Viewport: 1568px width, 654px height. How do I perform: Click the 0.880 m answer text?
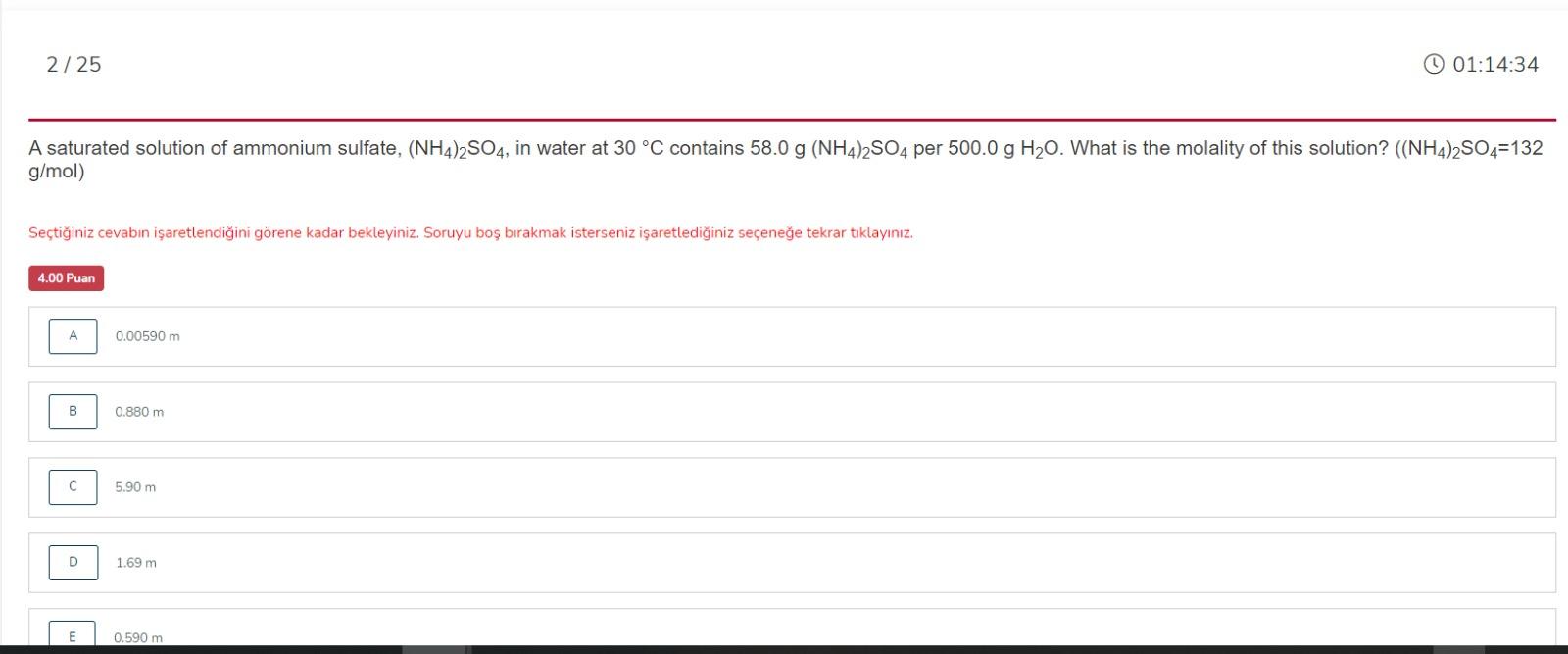pos(139,412)
